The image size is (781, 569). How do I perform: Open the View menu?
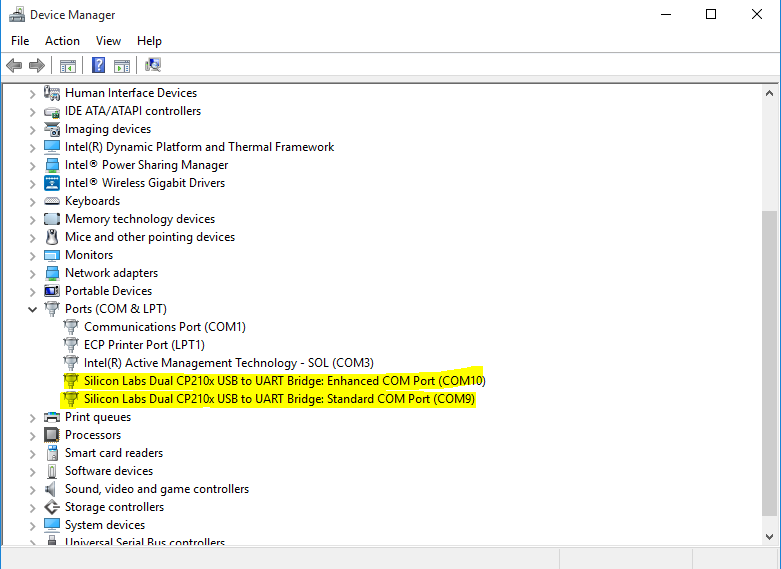[108, 41]
